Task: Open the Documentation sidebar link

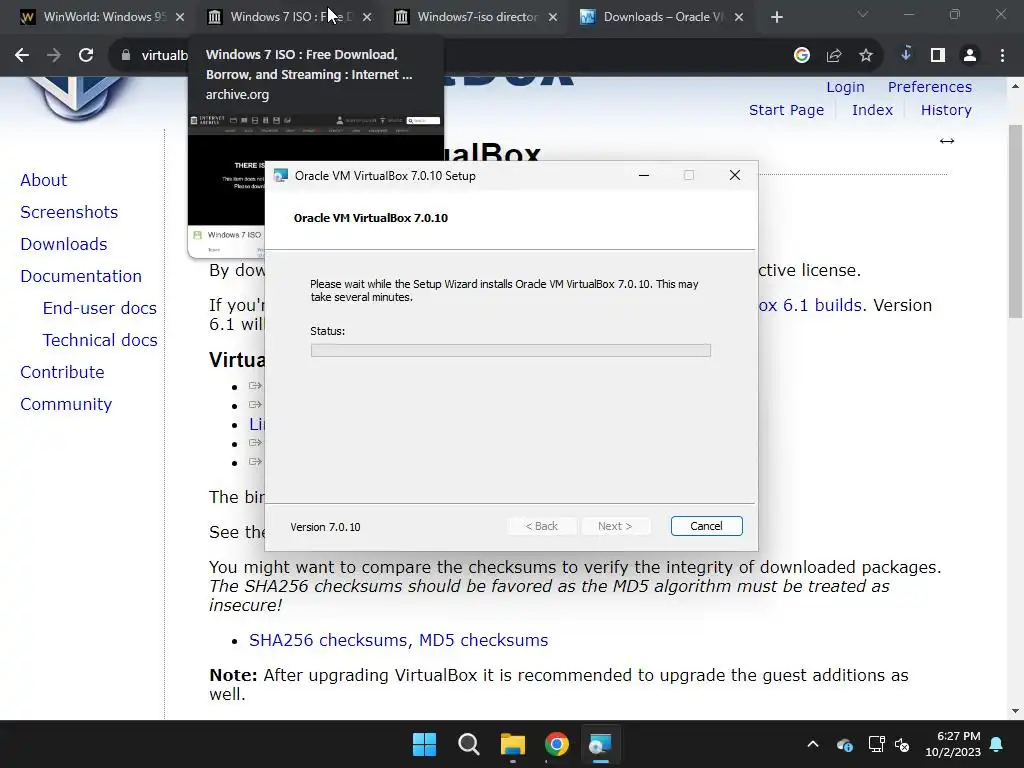Action: [x=81, y=276]
